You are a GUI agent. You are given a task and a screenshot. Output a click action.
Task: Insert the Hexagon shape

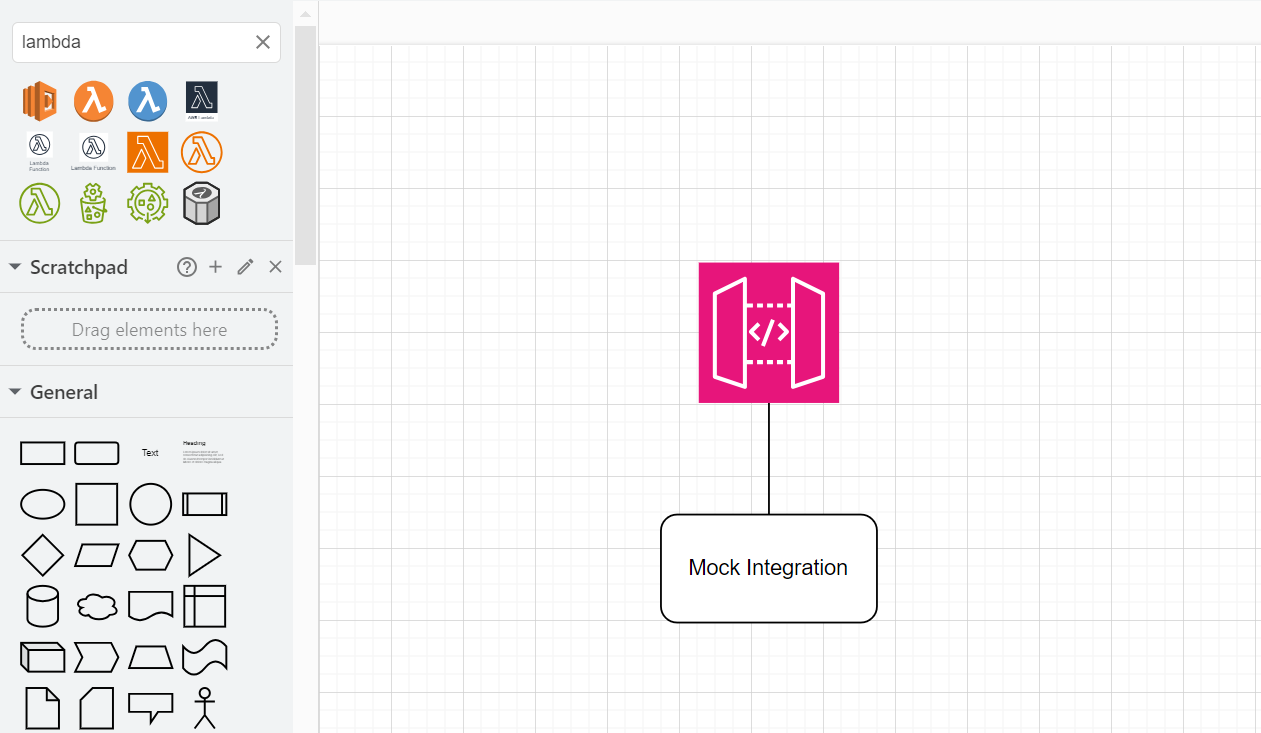coord(151,555)
